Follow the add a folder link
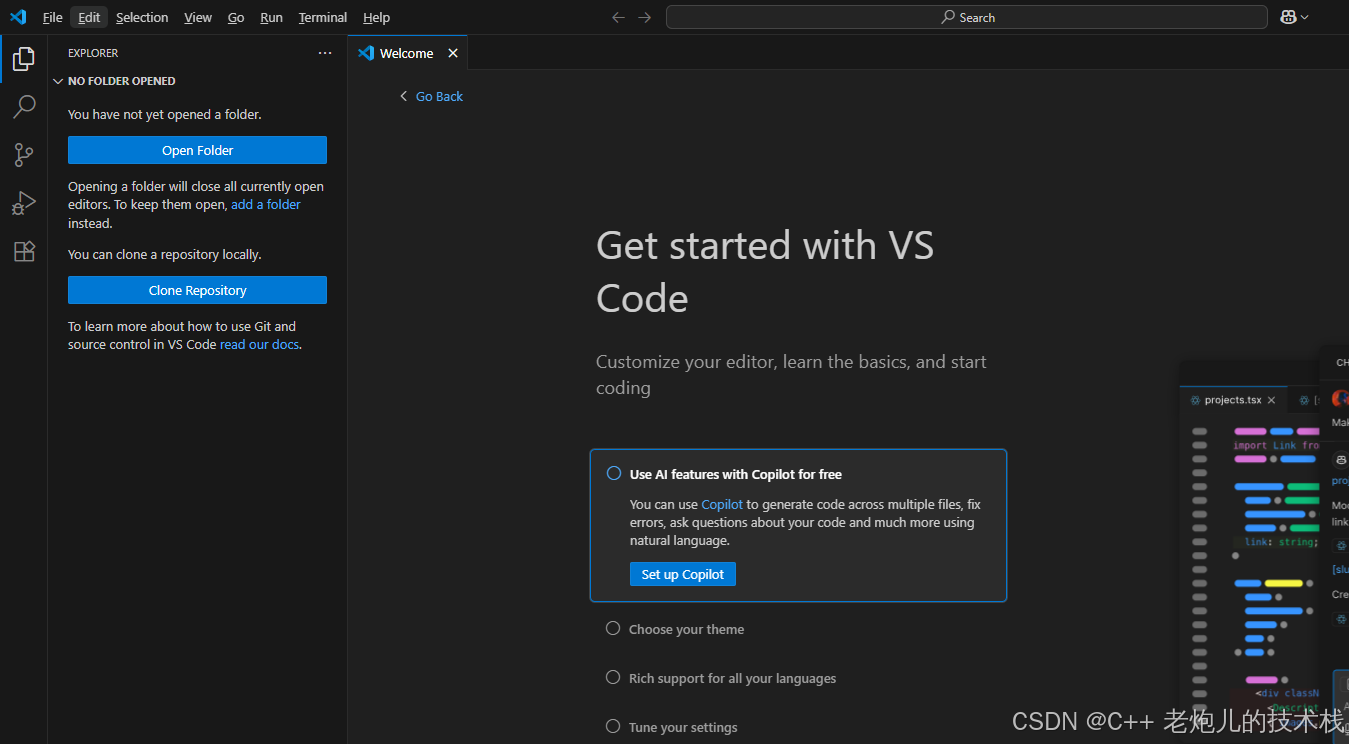 click(266, 204)
